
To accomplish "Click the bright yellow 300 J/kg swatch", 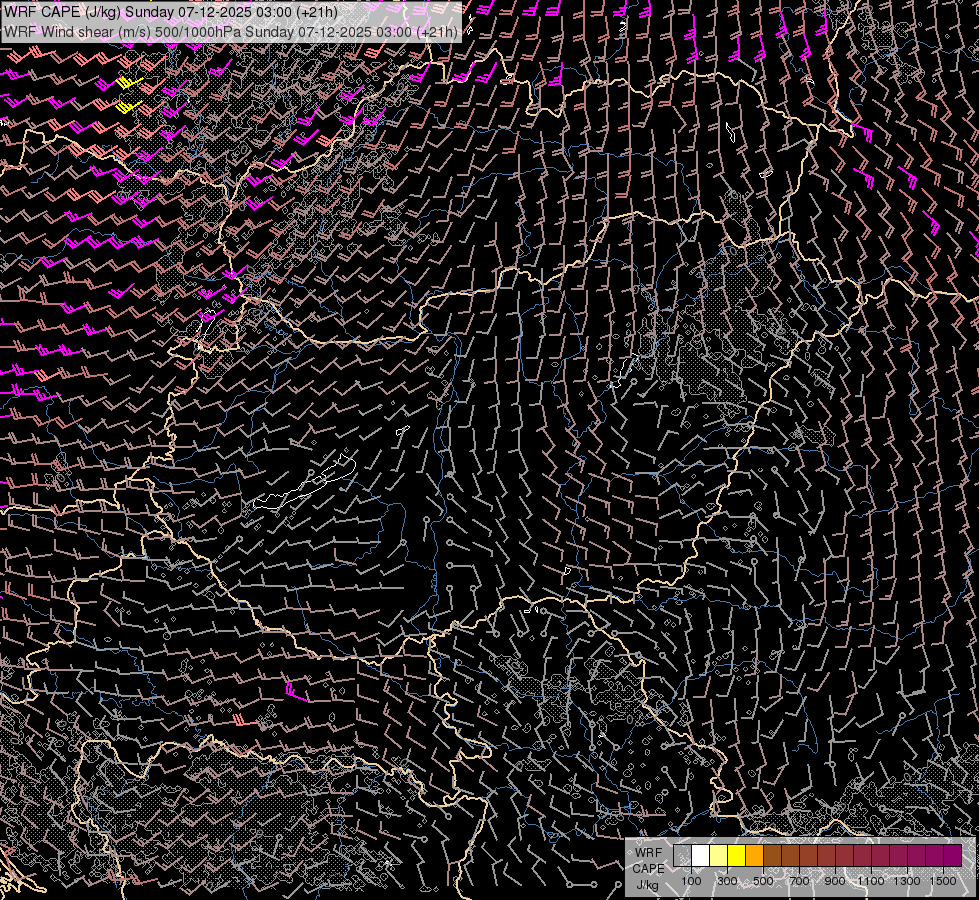I will click(x=736, y=855).
